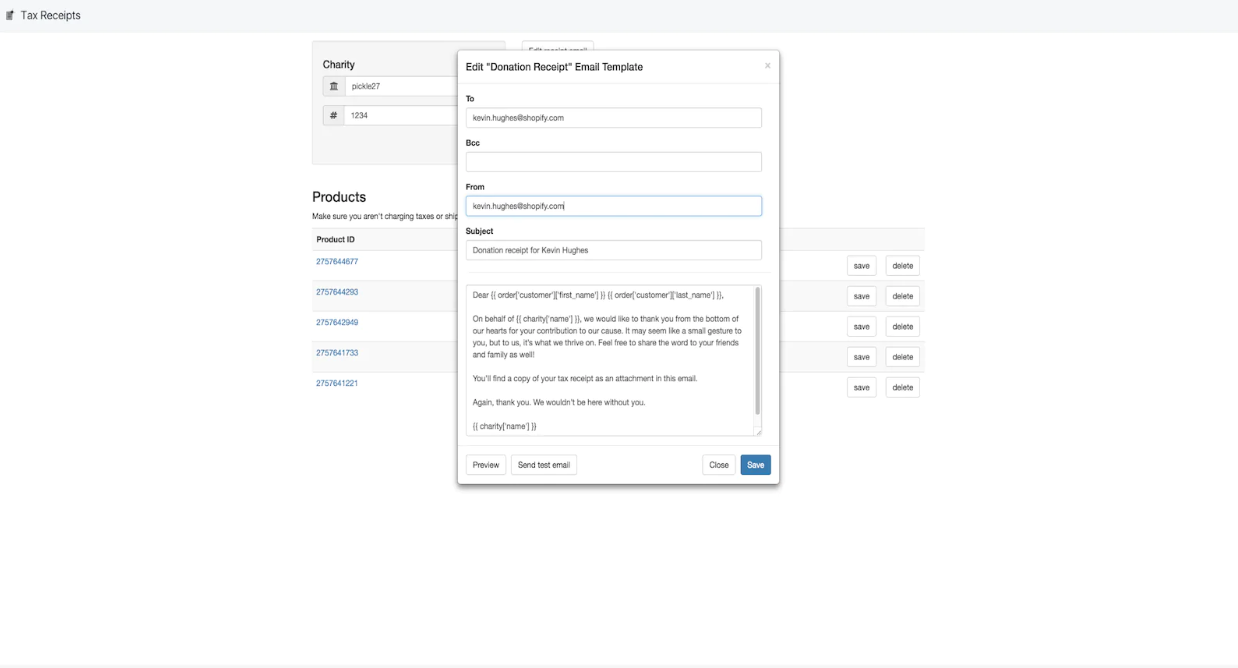The width and height of the screenshot is (1238, 668).
Task: Send a test email
Action: coord(544,465)
